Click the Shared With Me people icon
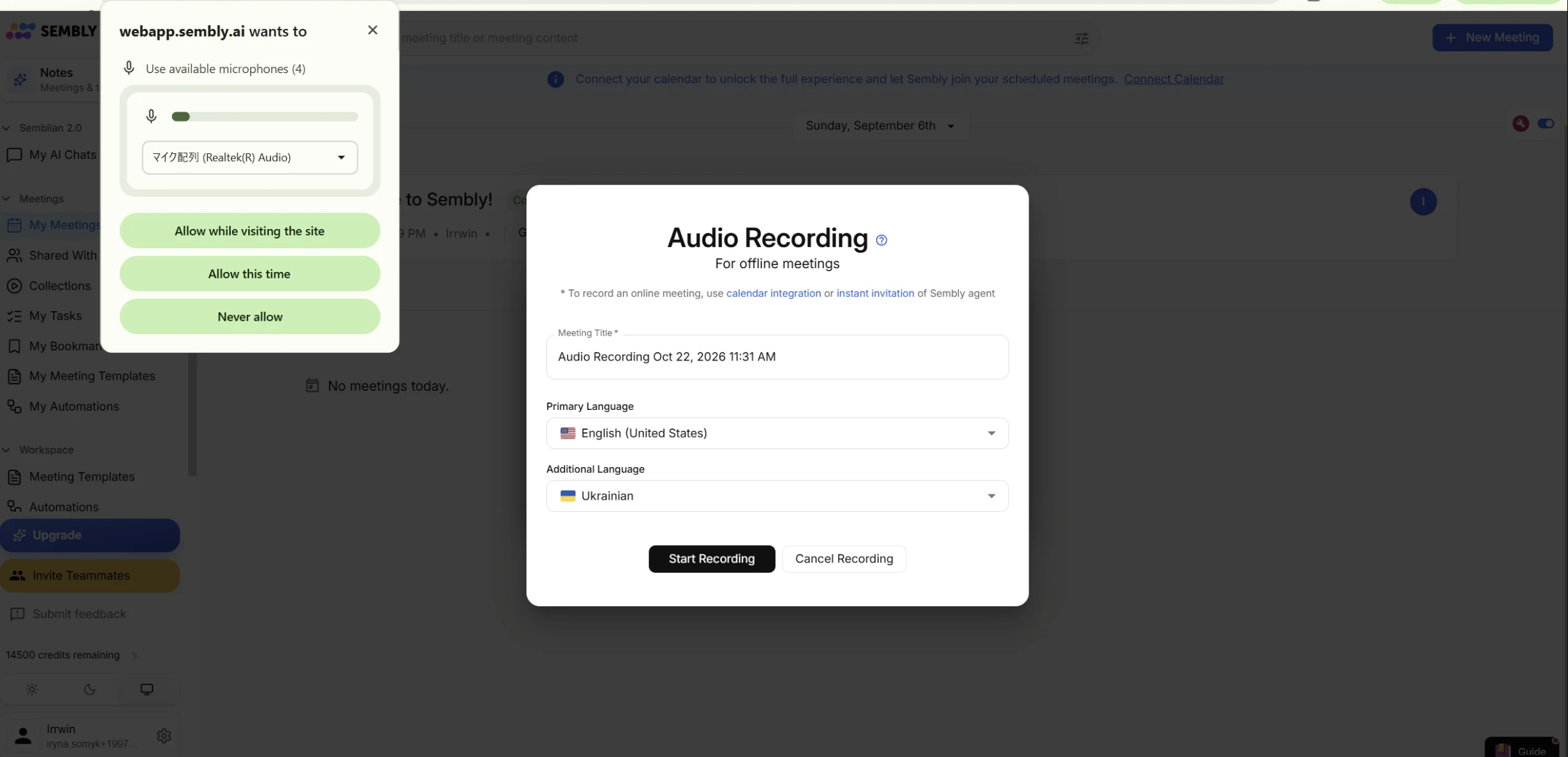Image resolution: width=1568 pixels, height=757 pixels. coord(14,255)
